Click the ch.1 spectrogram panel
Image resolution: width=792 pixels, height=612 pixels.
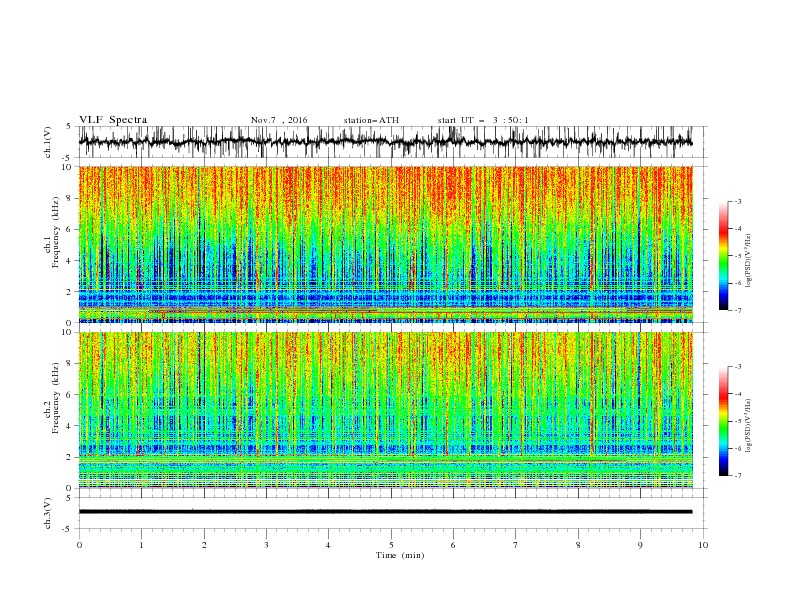[385, 244]
